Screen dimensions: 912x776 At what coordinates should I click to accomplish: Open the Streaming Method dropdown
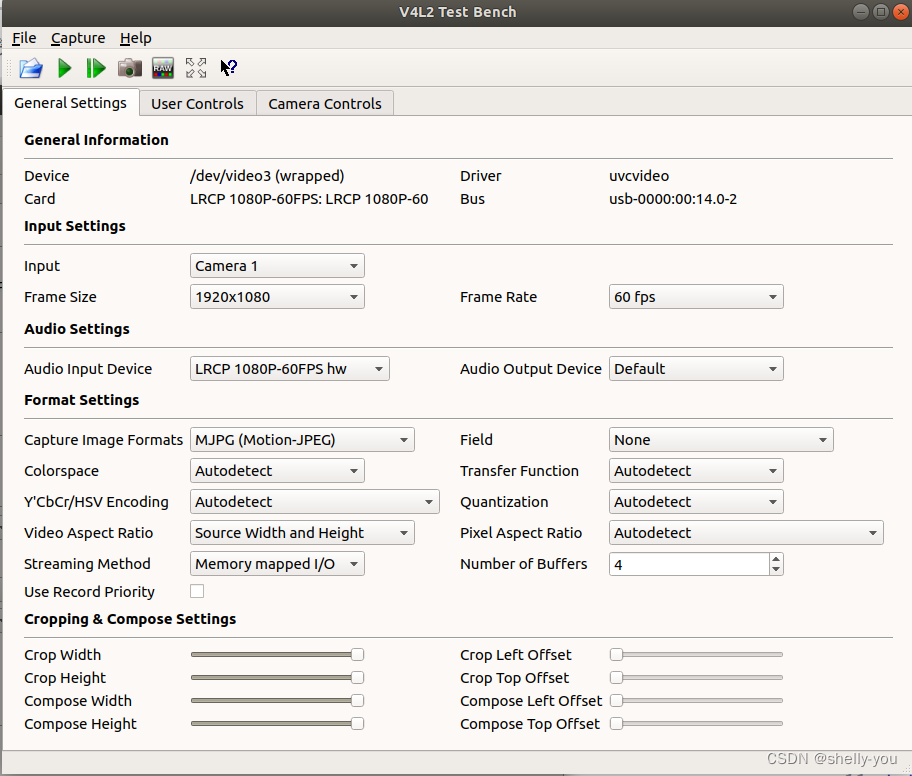(x=277, y=564)
